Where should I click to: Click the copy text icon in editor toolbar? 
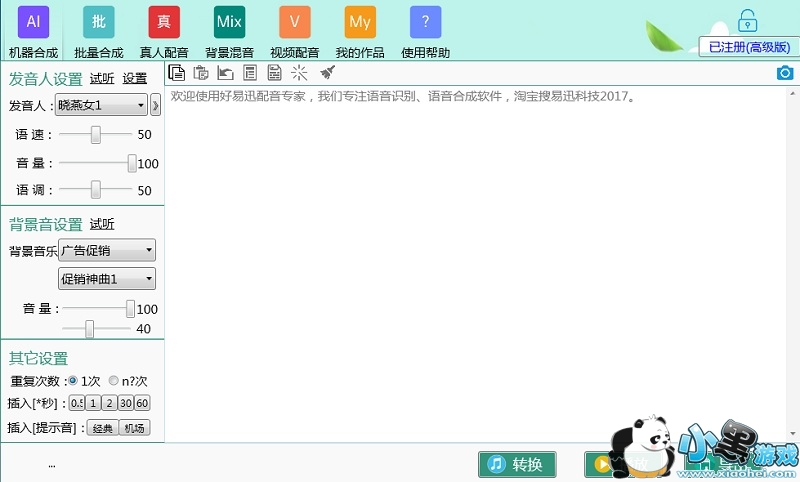coord(177,72)
